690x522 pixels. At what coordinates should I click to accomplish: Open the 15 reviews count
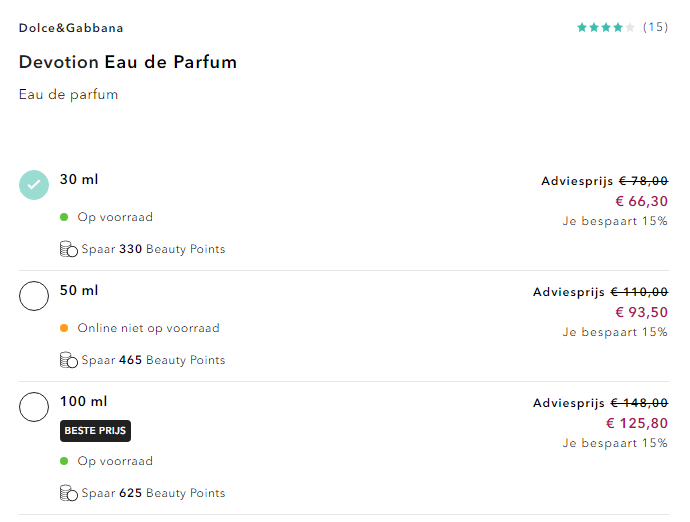(655, 27)
